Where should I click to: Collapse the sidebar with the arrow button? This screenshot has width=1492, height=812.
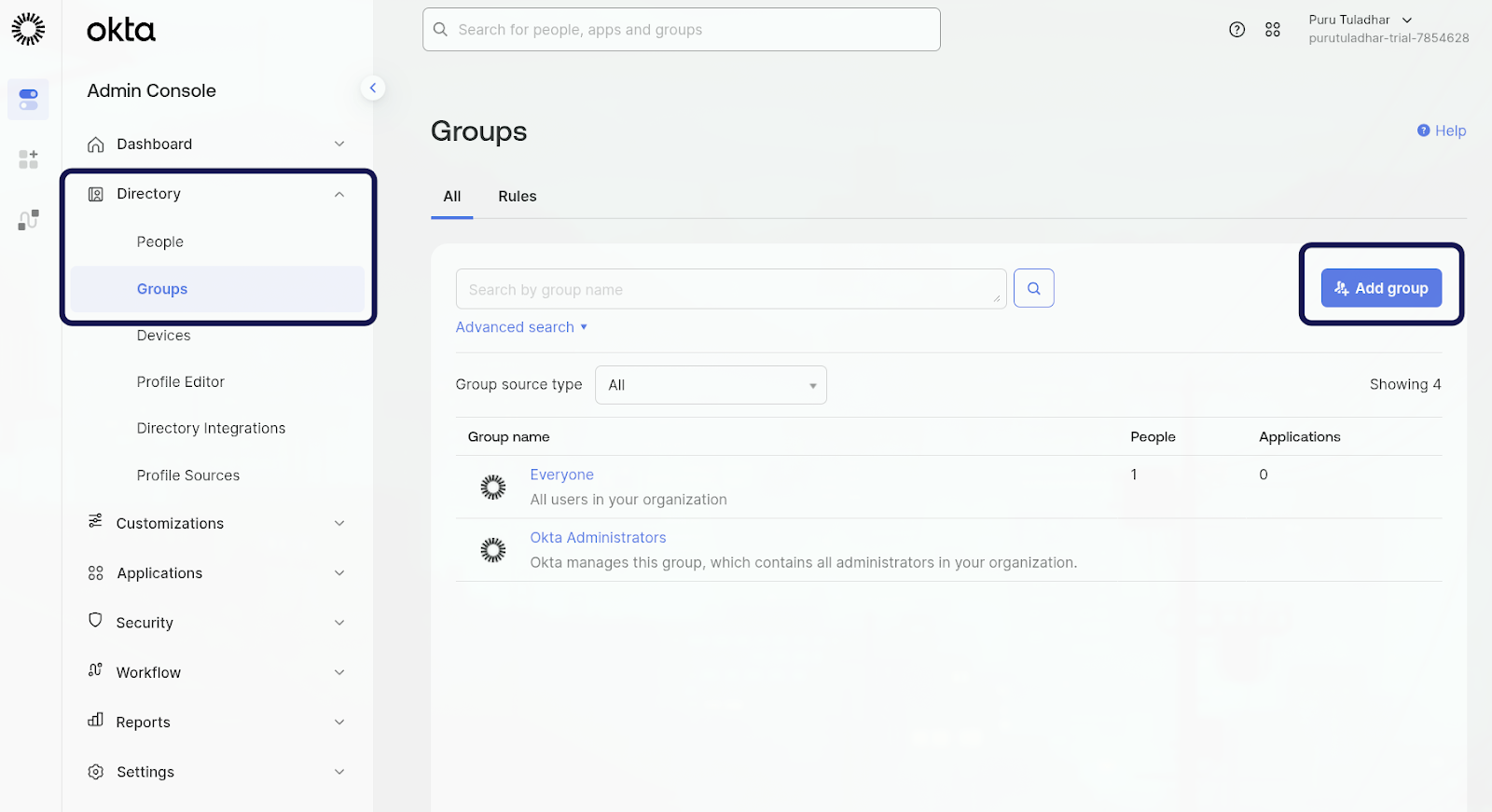373,88
